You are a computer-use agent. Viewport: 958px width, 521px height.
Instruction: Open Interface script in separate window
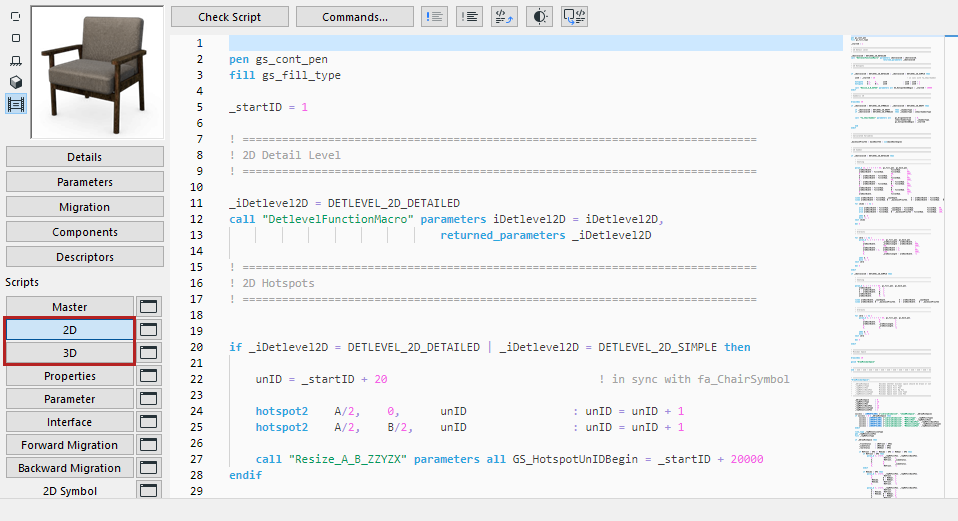[x=148, y=422]
